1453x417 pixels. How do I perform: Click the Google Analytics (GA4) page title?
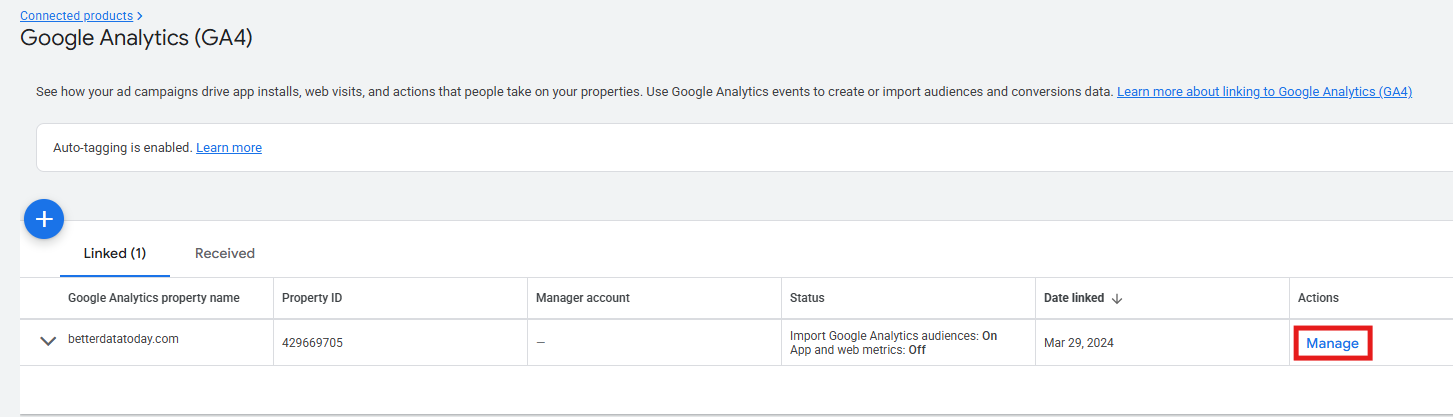(136, 38)
